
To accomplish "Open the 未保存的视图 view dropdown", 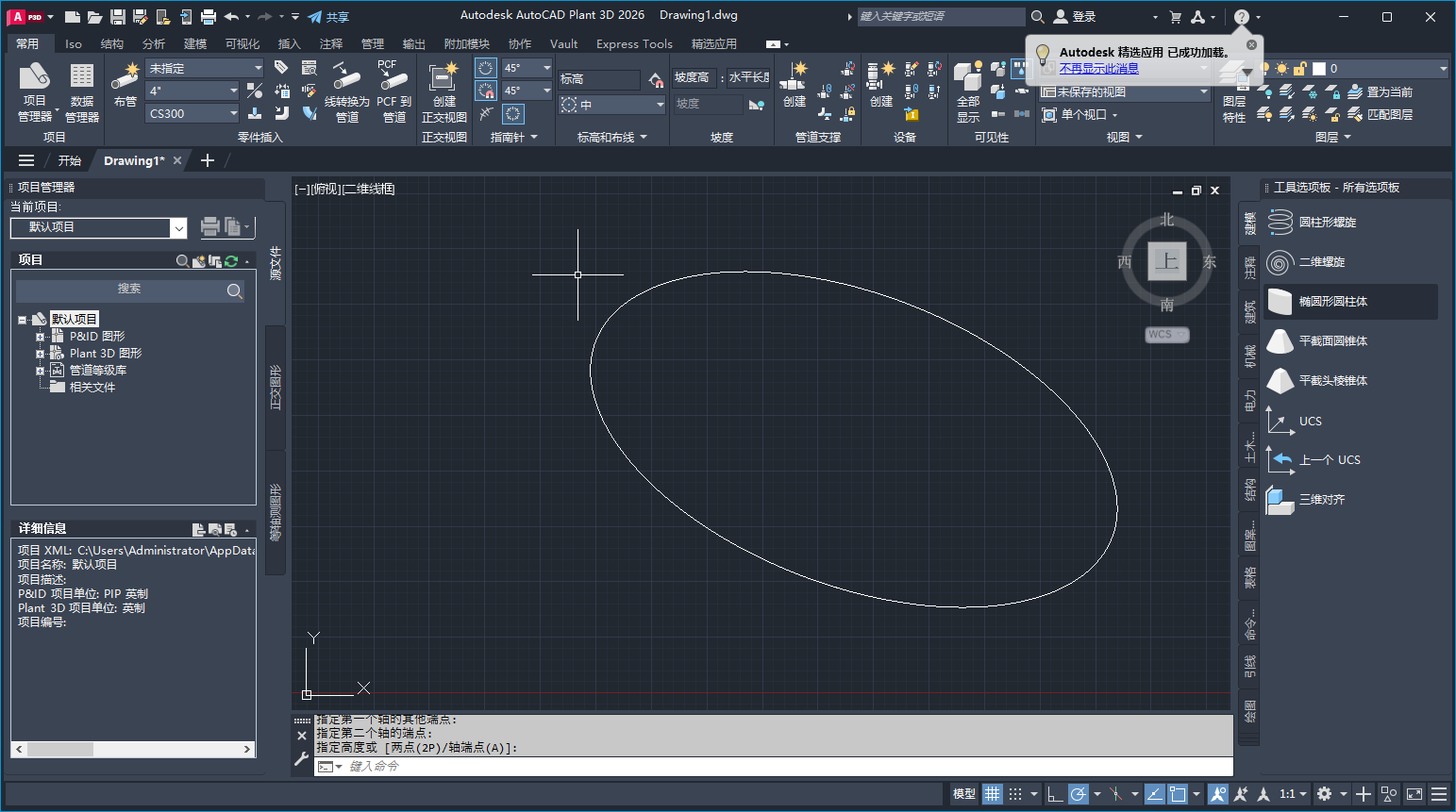I will [x=1125, y=91].
